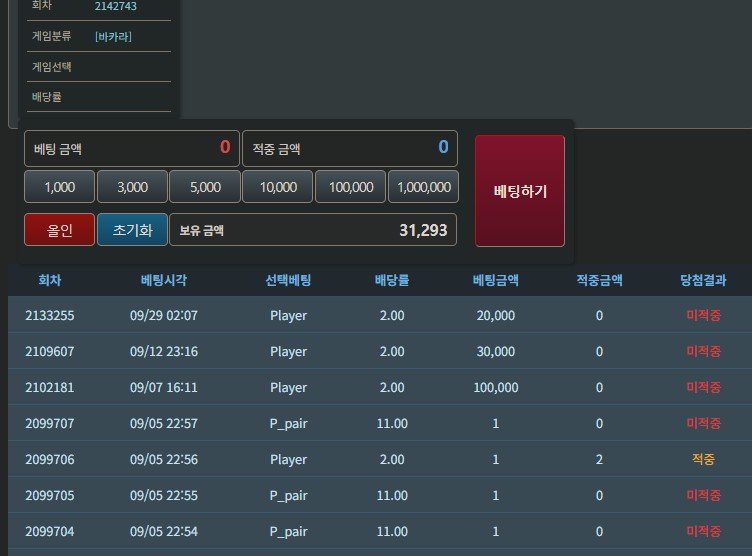Image resolution: width=752 pixels, height=556 pixels.
Task: Add 1,000,000 to the bet amount
Action: coord(424,187)
